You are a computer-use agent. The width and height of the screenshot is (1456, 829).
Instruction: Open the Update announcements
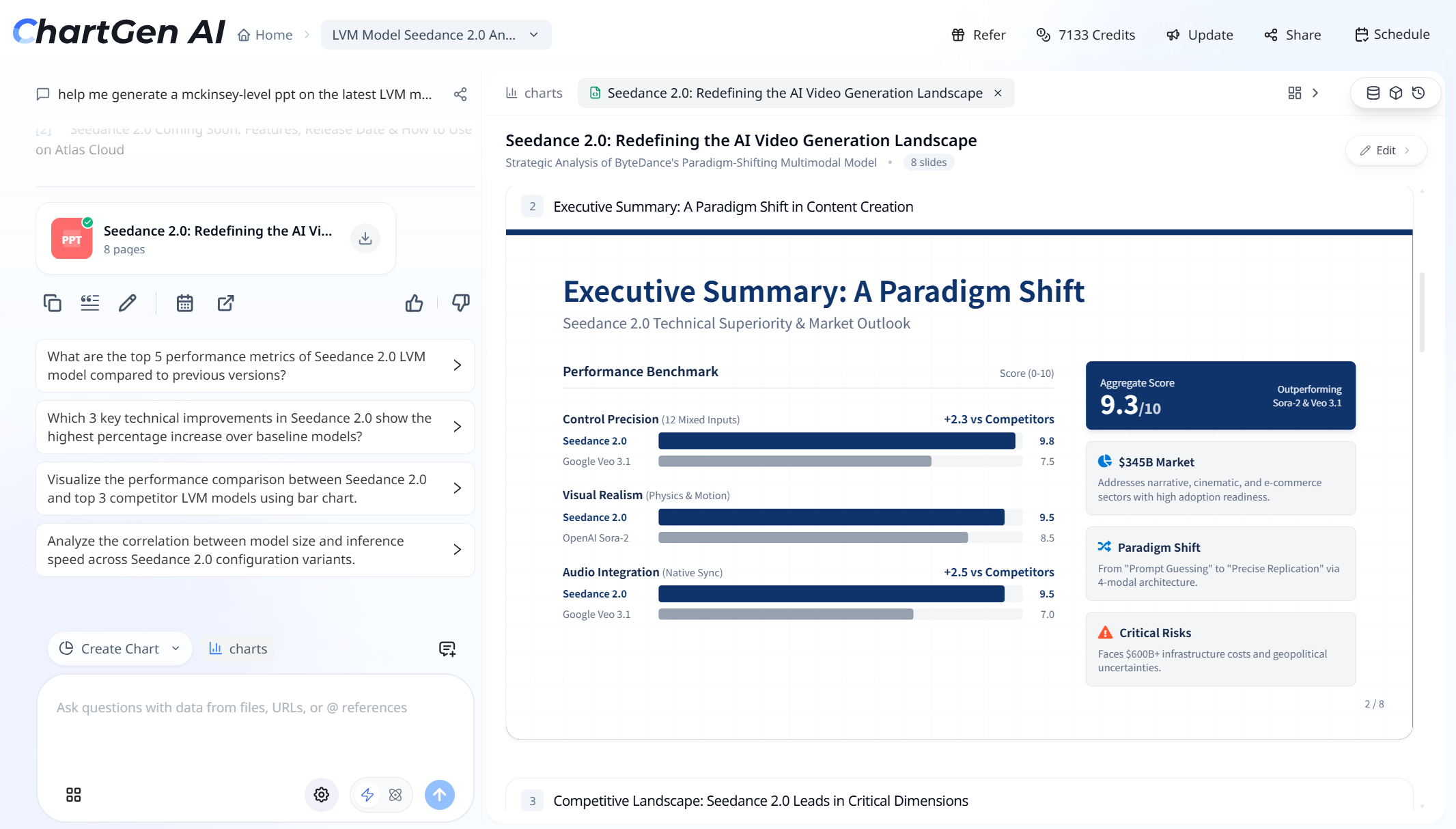point(1199,35)
